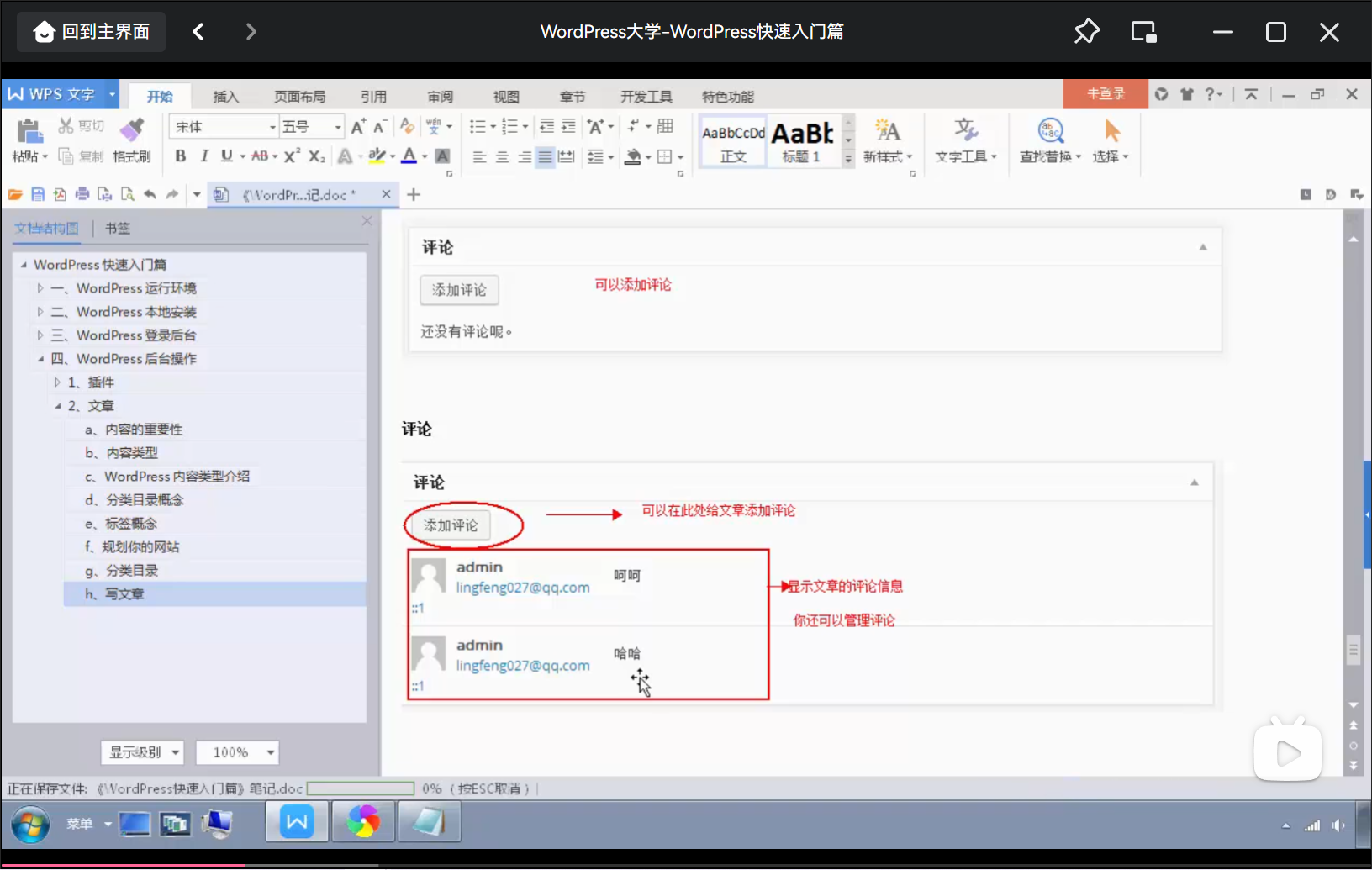Screen dimensions: 1372x870
Task: Click the Save icon in quick toolbar
Action: (x=38, y=194)
